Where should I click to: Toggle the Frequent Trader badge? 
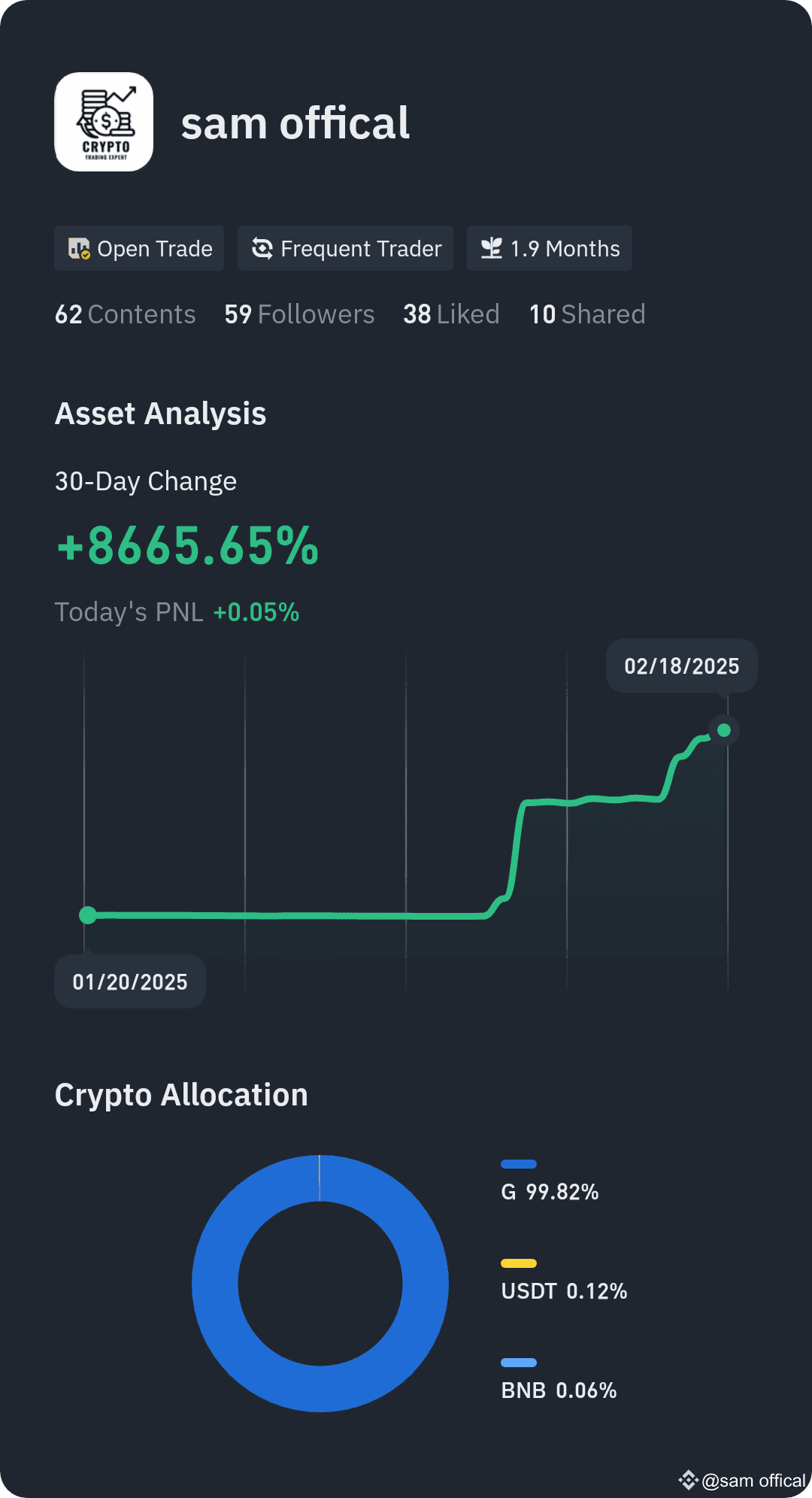[345, 248]
